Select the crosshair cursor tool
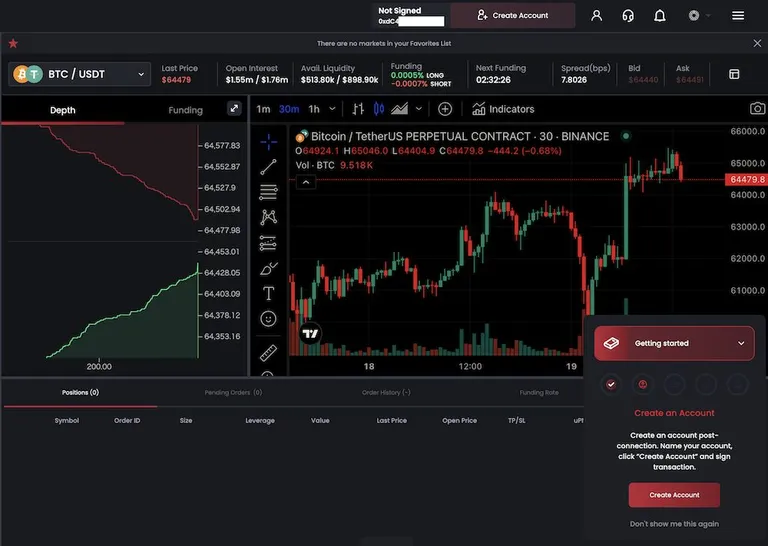 pyautogui.click(x=268, y=142)
